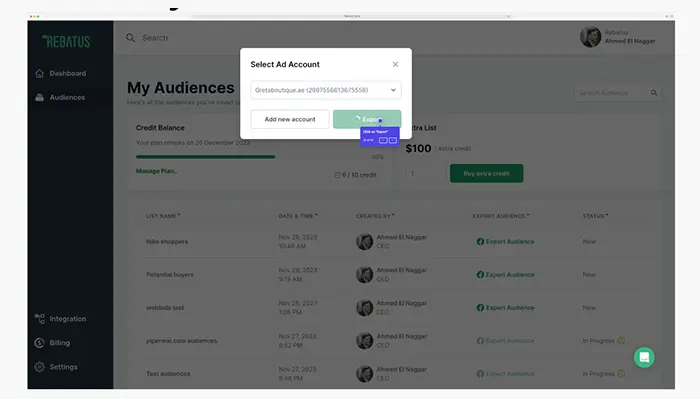Export Audience for piperwai.com audiences
This screenshot has width=700, height=399.
coord(505,341)
